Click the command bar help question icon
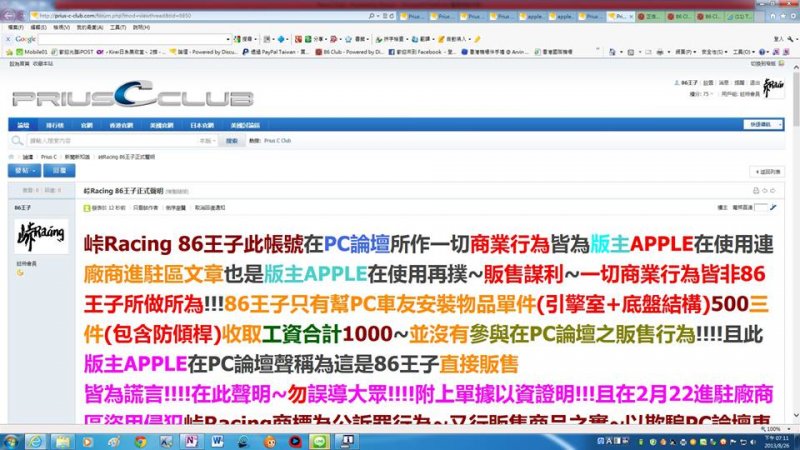This screenshot has height=450, width=800. point(762,52)
